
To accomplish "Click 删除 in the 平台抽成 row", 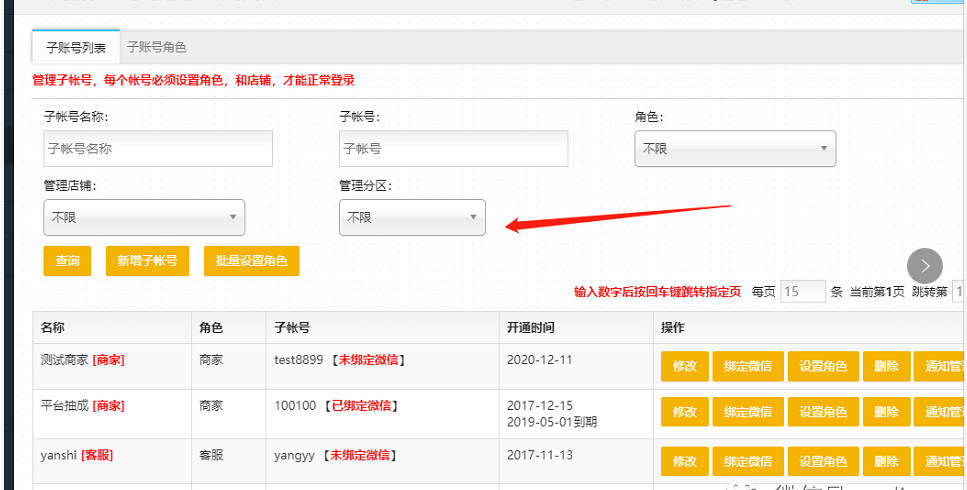I will point(886,411).
